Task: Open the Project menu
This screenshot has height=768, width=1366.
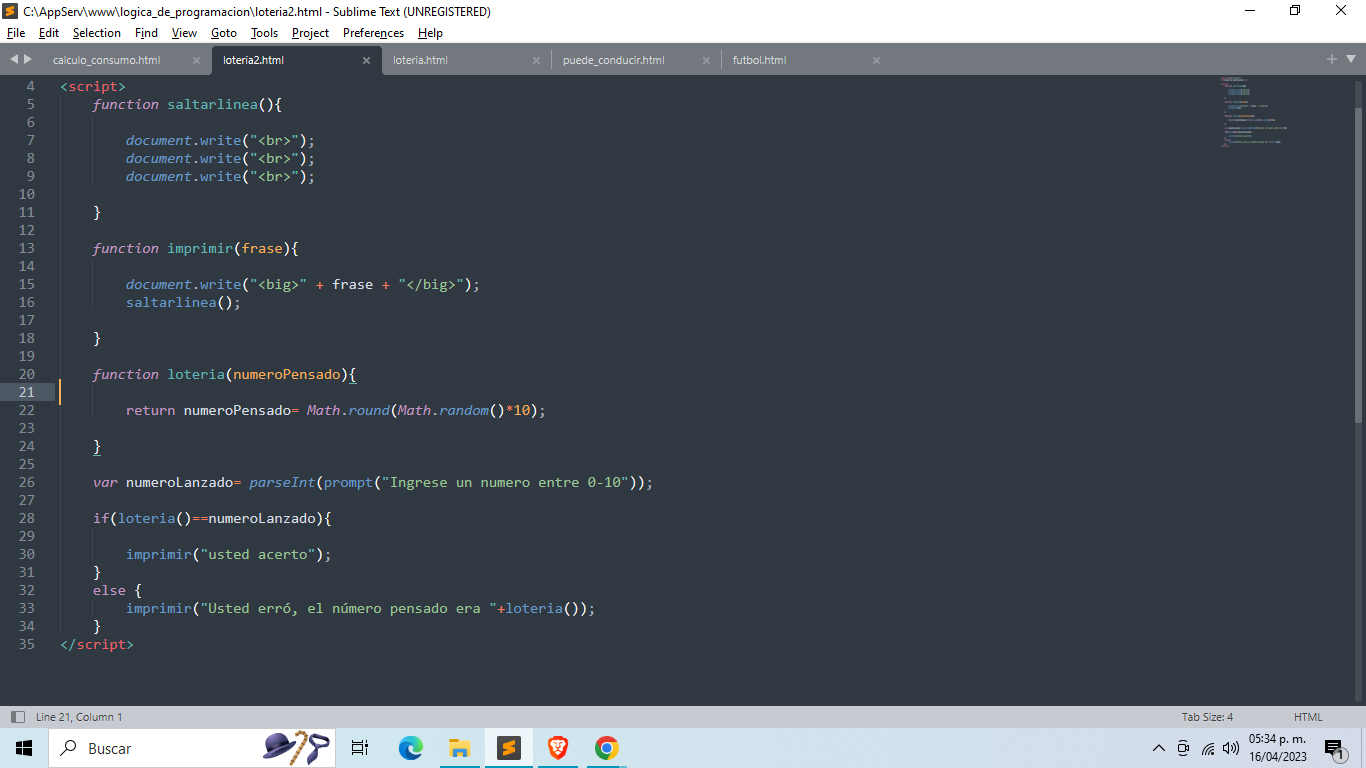Action: pyautogui.click(x=310, y=33)
